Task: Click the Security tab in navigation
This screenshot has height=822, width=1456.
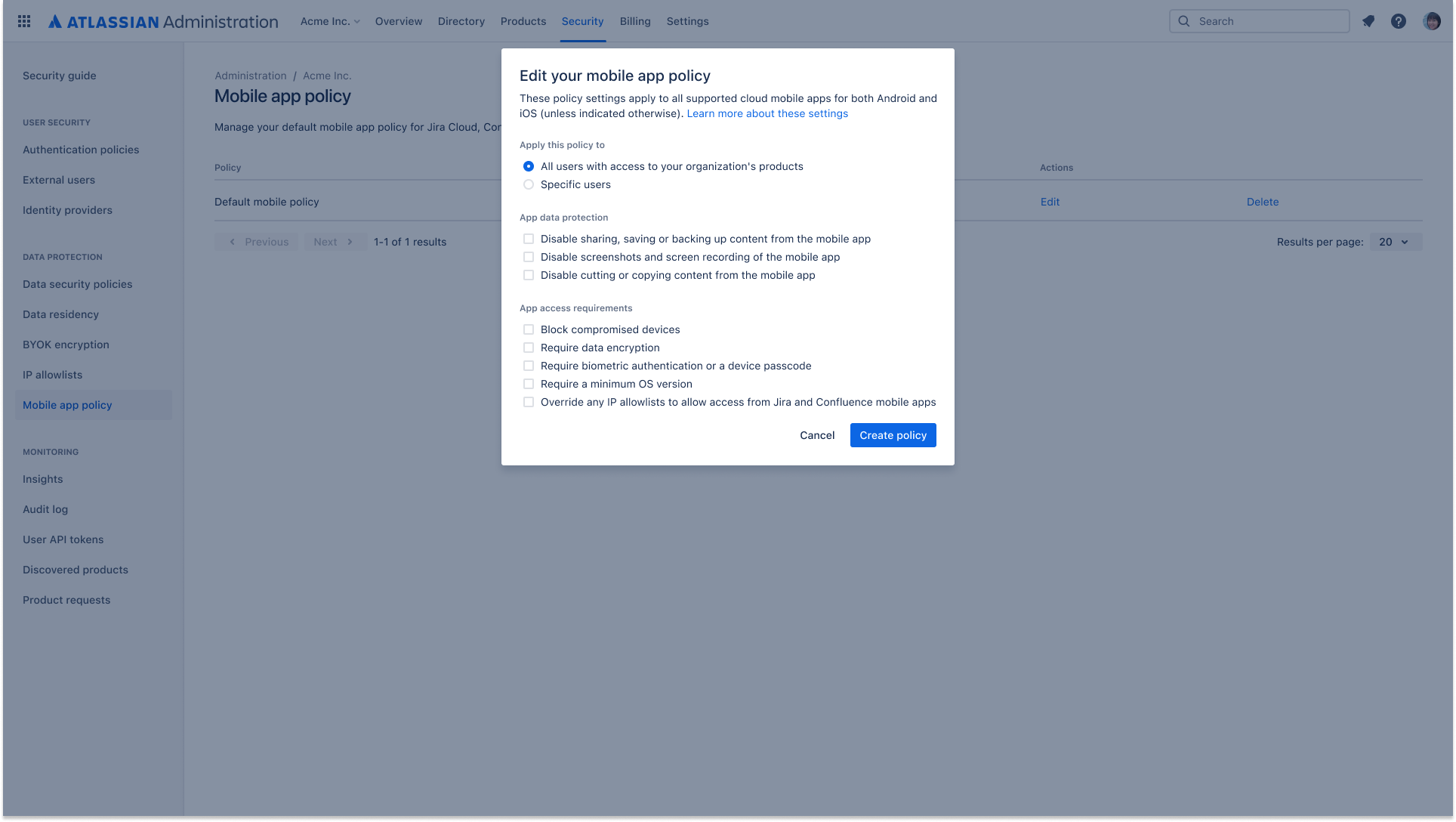Action: [x=582, y=21]
